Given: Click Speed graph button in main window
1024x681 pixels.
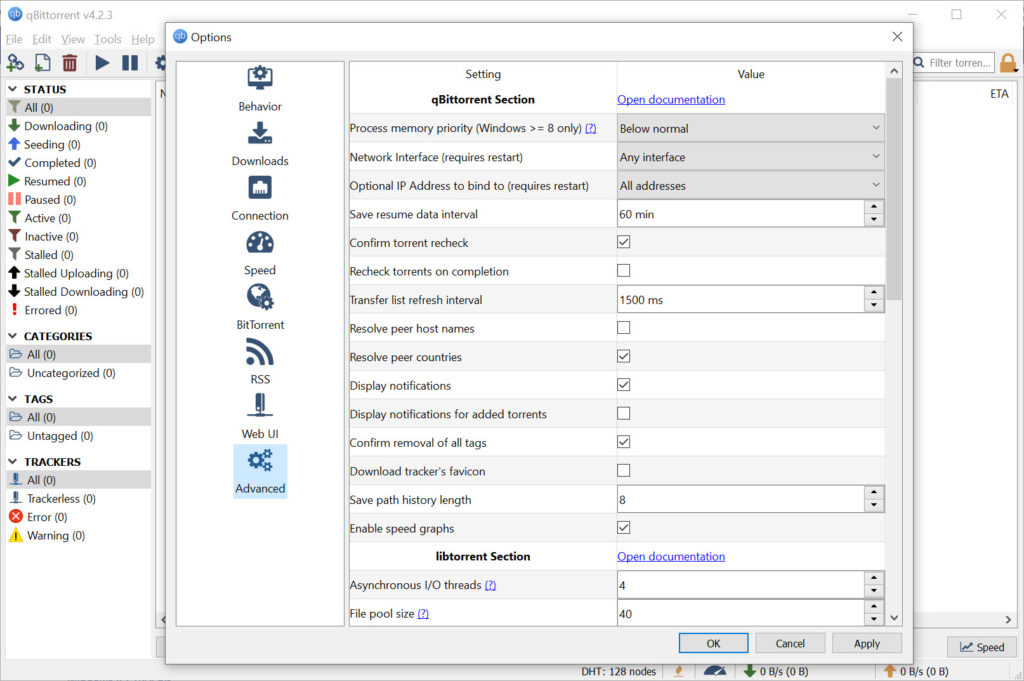Looking at the screenshot, I should 982,647.
